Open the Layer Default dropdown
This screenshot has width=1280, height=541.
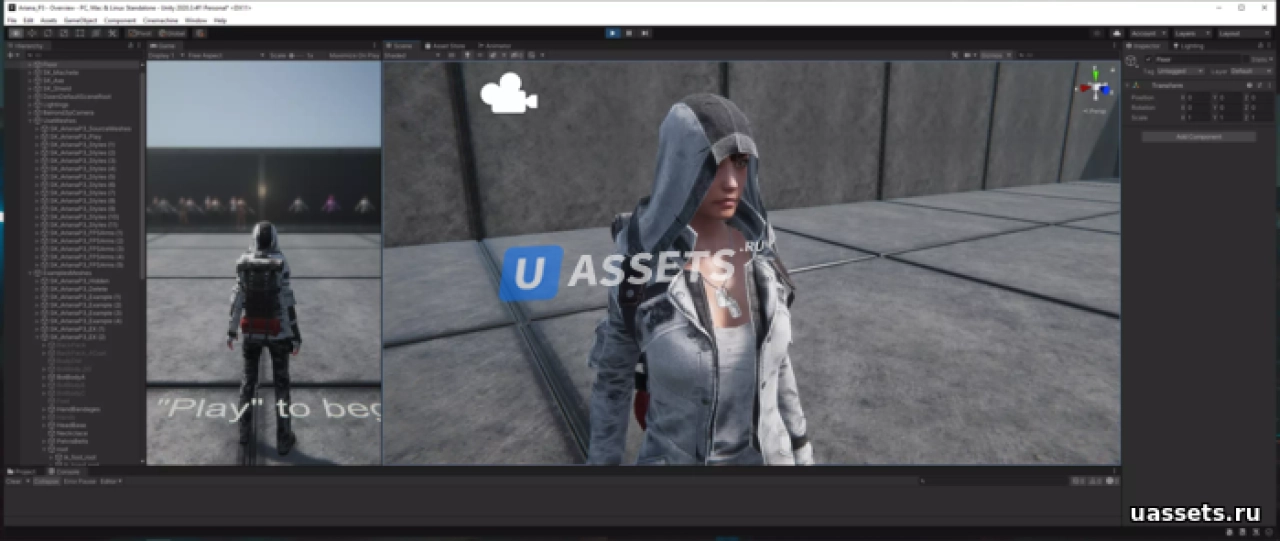[1251, 71]
